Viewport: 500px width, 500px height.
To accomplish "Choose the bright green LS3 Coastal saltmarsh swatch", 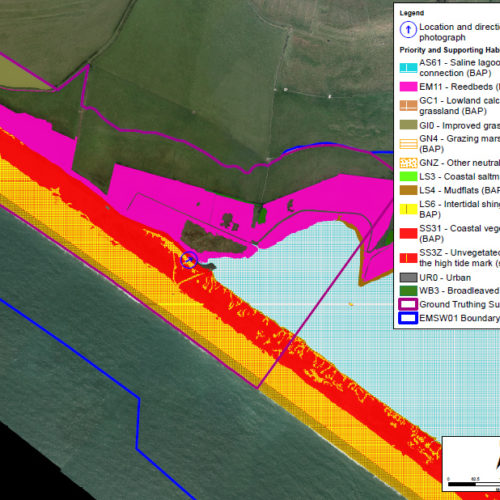I will pyautogui.click(x=408, y=176).
